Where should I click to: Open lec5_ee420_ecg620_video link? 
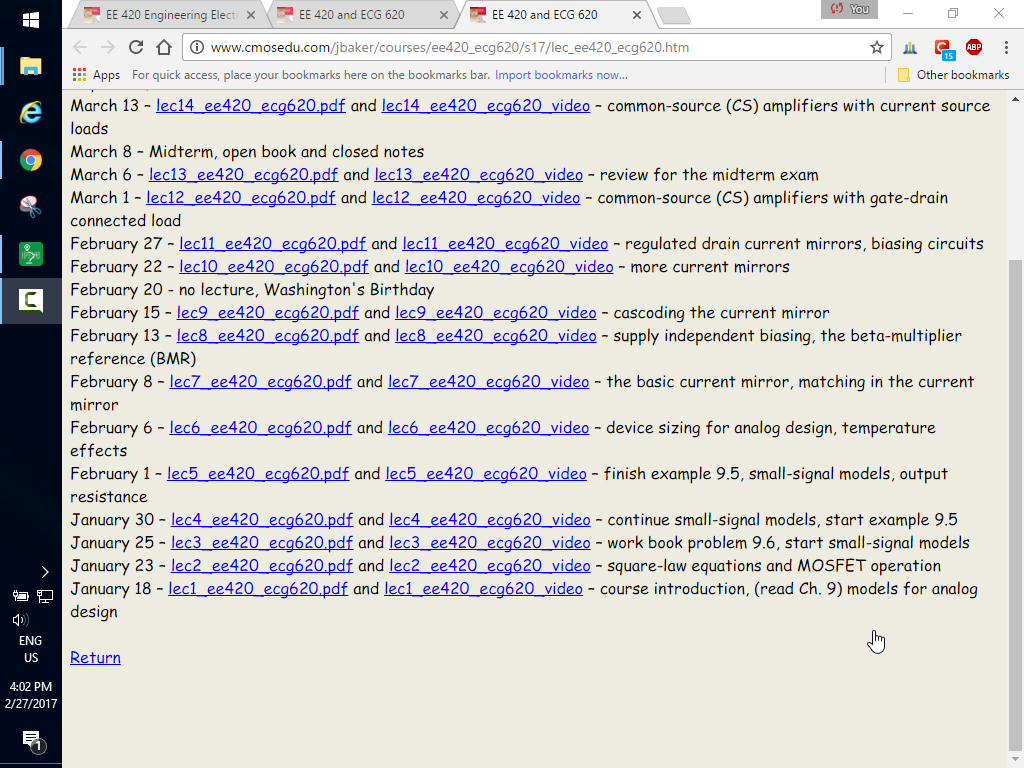(x=486, y=474)
